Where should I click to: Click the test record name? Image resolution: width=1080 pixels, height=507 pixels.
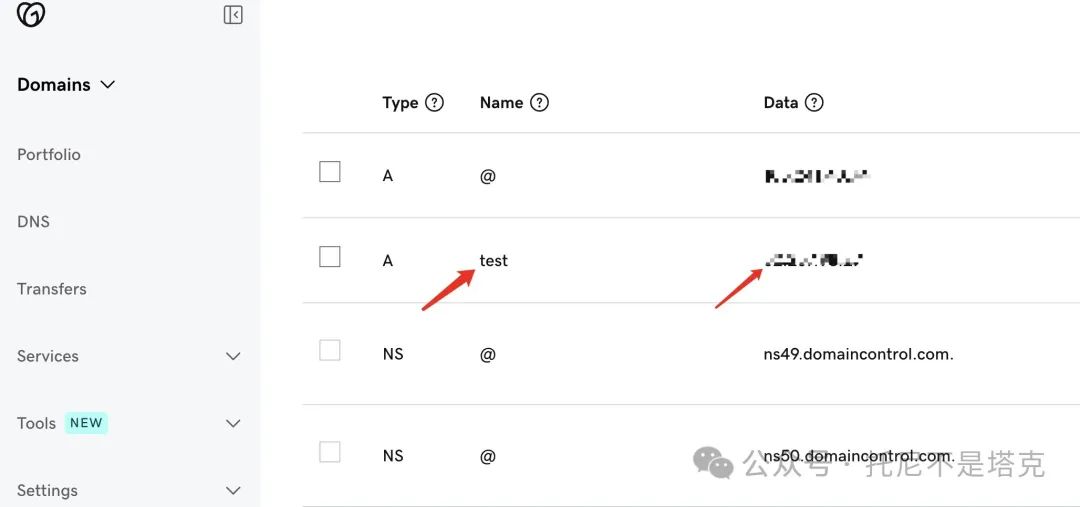(x=494, y=260)
